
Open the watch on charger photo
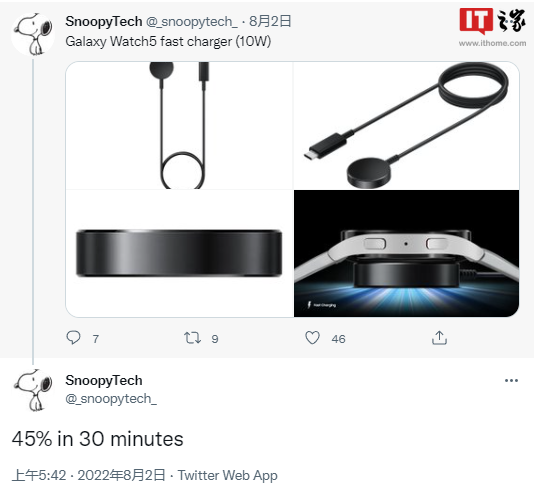tap(406, 253)
